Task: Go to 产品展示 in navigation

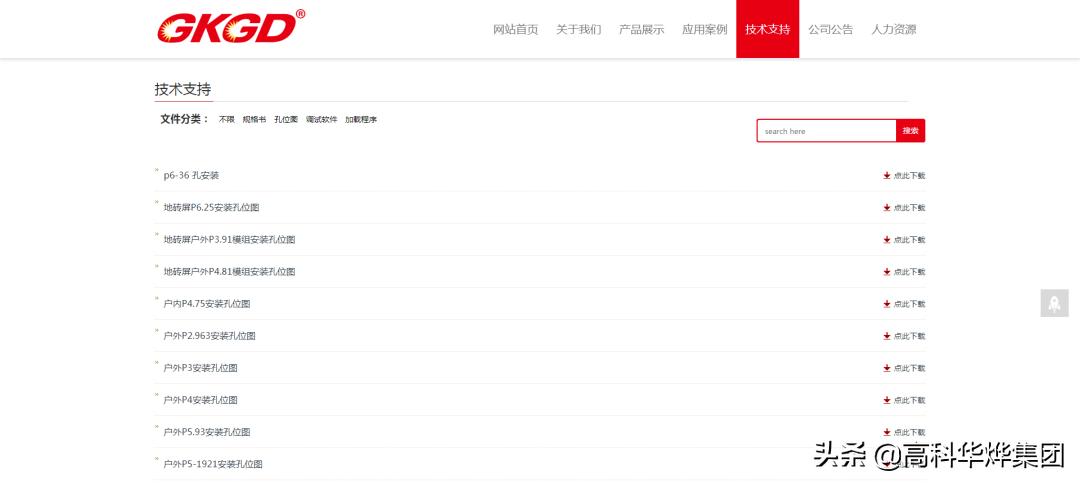Action: point(641,30)
